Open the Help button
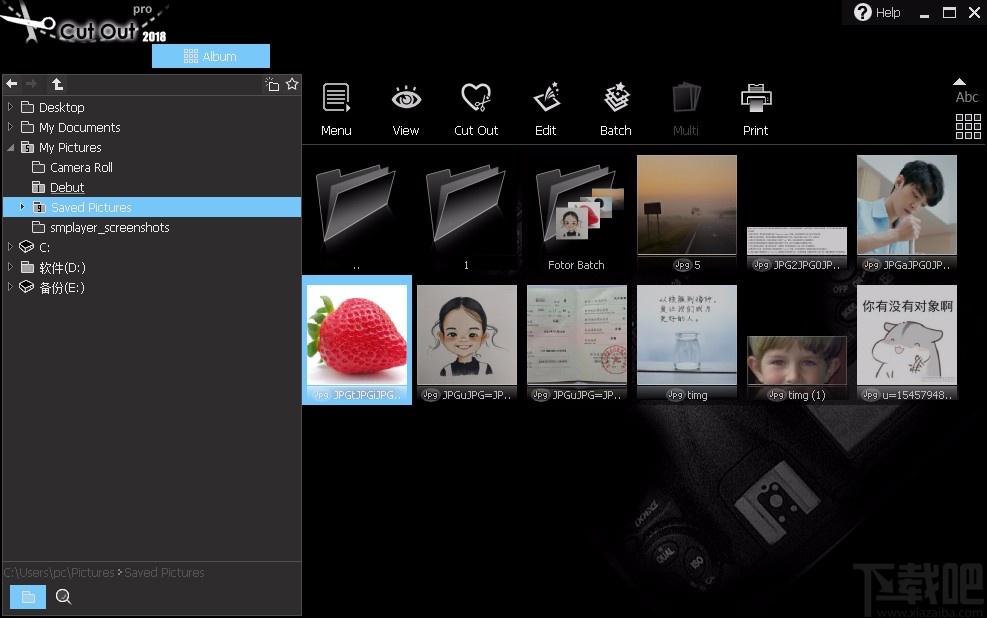 tap(877, 13)
